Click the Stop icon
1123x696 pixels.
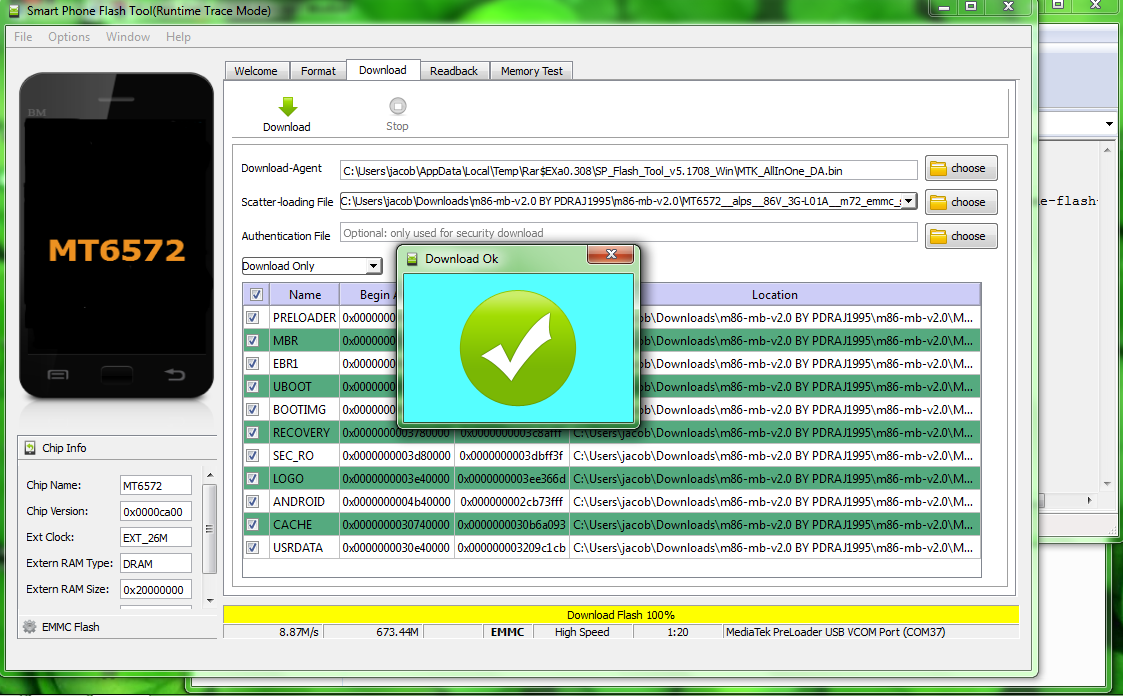397,106
